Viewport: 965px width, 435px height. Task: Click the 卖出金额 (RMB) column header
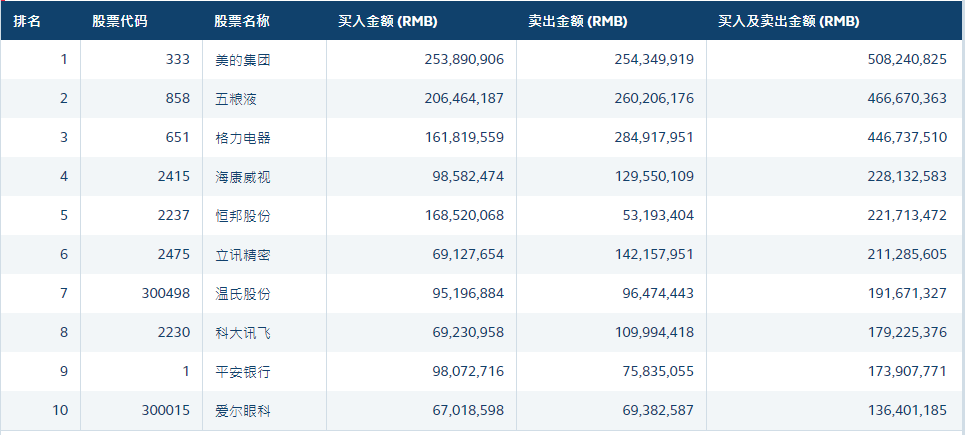pyautogui.click(x=578, y=21)
